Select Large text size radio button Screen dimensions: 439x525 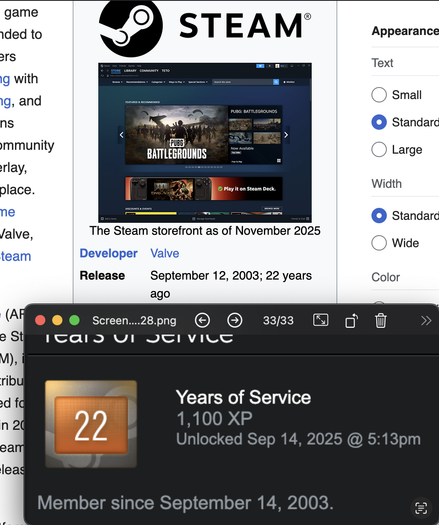379,149
